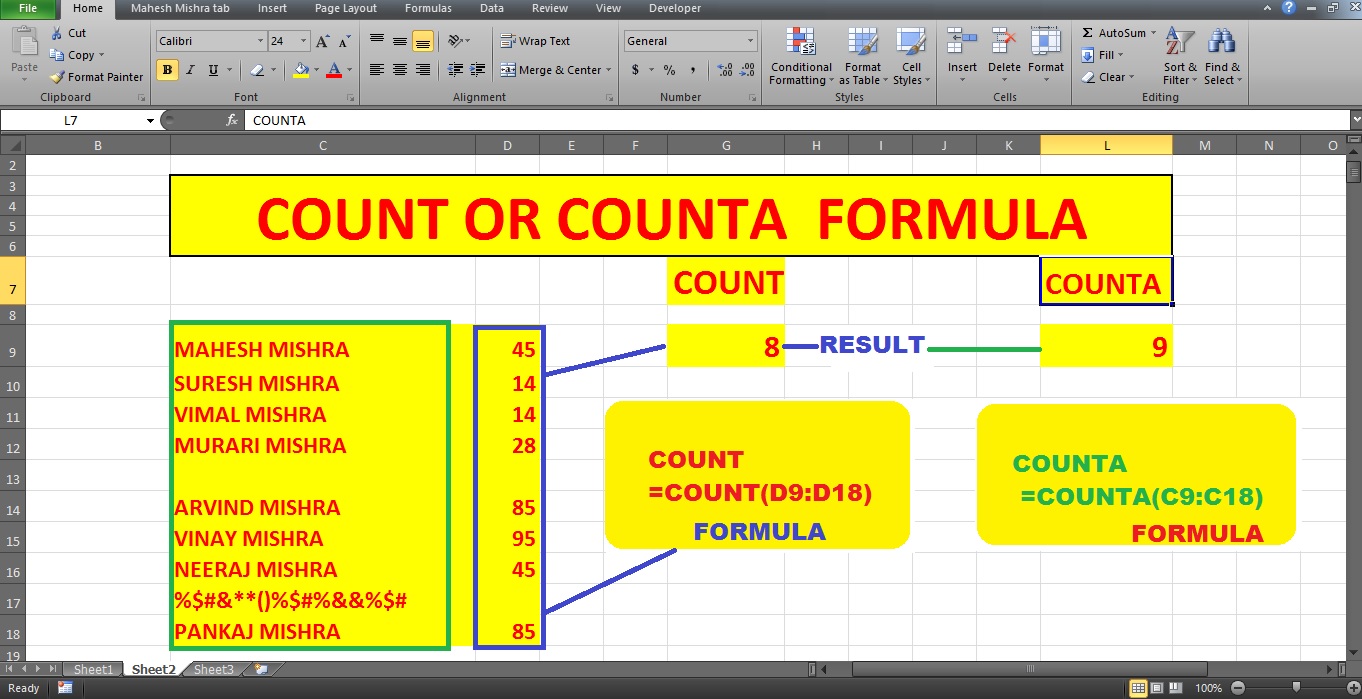The height and width of the screenshot is (699, 1362).
Task: Select the Sheet3 worksheet tab
Action: pyautogui.click(x=213, y=668)
